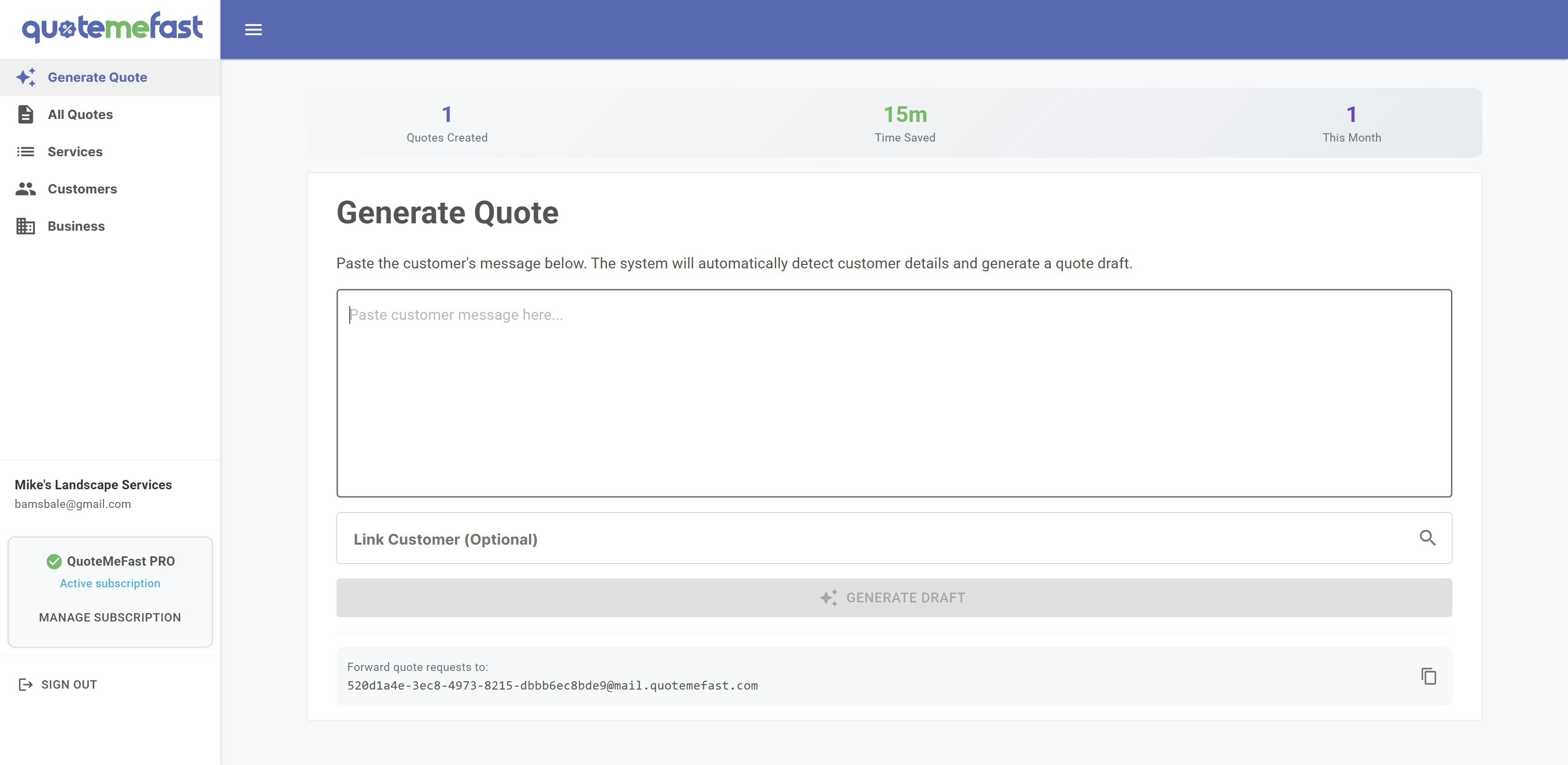
Task: Select the forwarding email address text
Action: [x=552, y=686]
